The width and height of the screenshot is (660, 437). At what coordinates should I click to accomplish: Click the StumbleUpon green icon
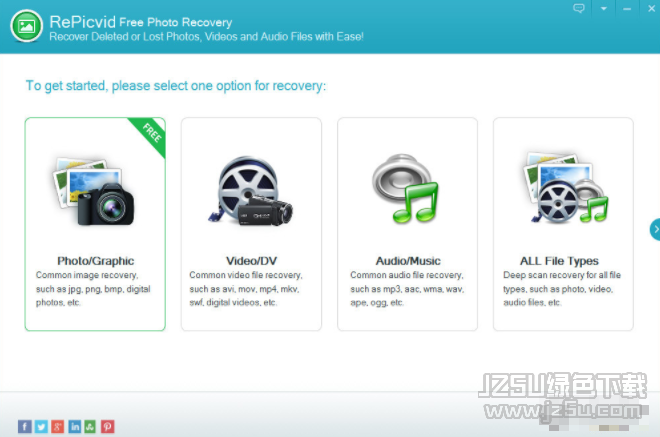click(x=90, y=426)
